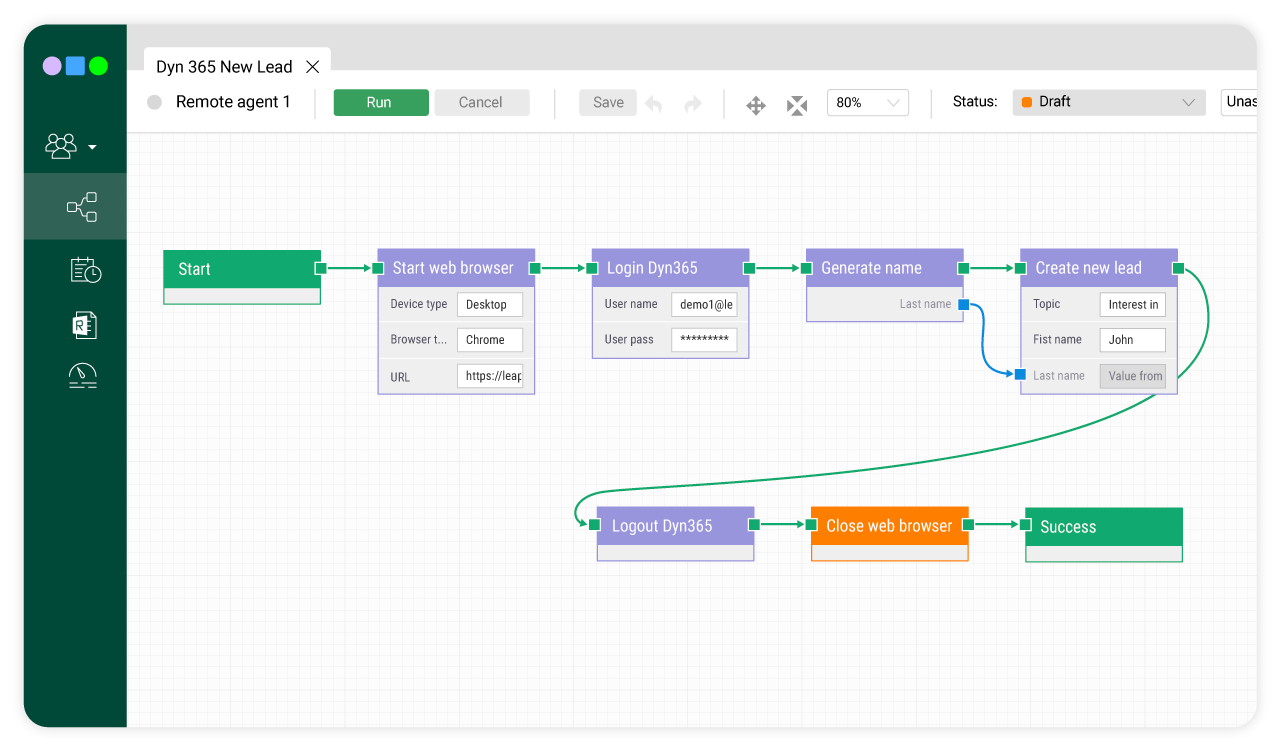Open the workflow designer view in the sidebar
The width and height of the screenshot is (1280, 750).
[x=82, y=206]
